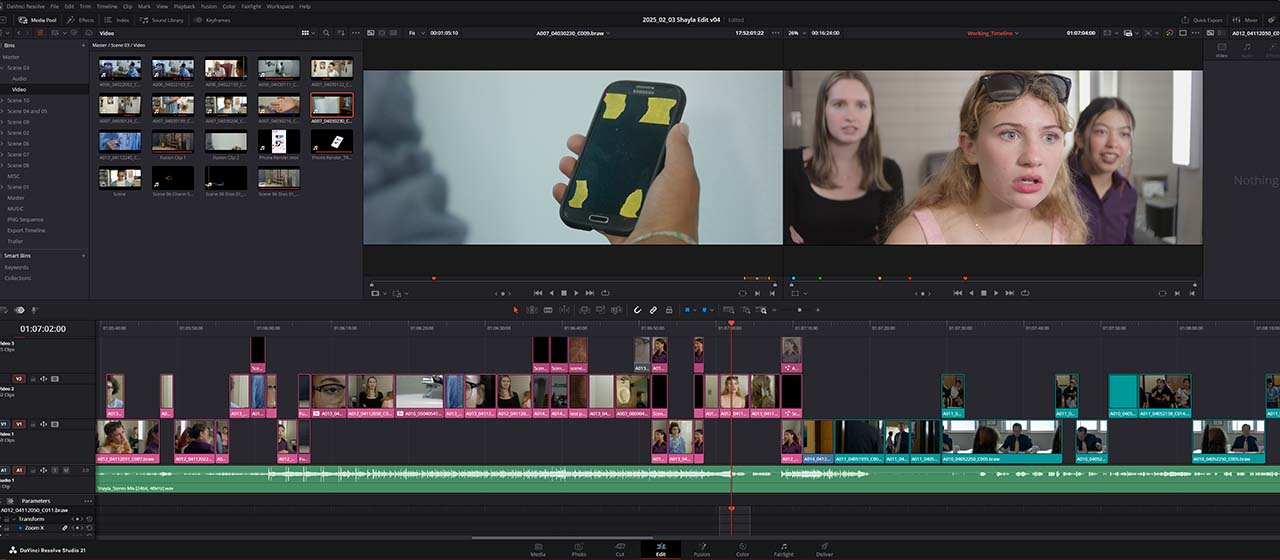Click the Quick Export button
Viewport: 1280px width, 560px height.
coord(1203,19)
